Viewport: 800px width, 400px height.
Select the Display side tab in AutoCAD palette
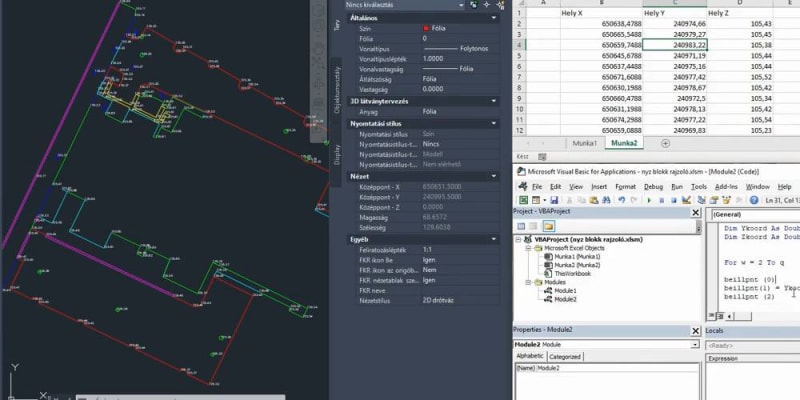tap(336, 154)
